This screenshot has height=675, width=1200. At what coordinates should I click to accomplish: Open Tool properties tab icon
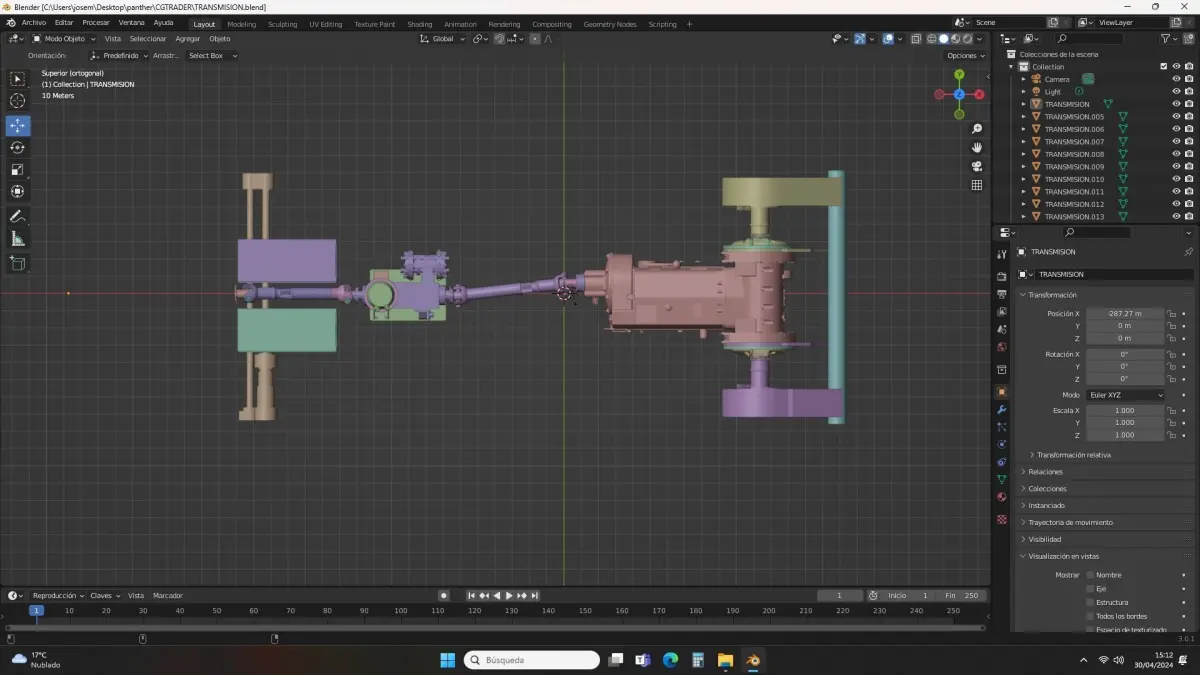point(1002,254)
